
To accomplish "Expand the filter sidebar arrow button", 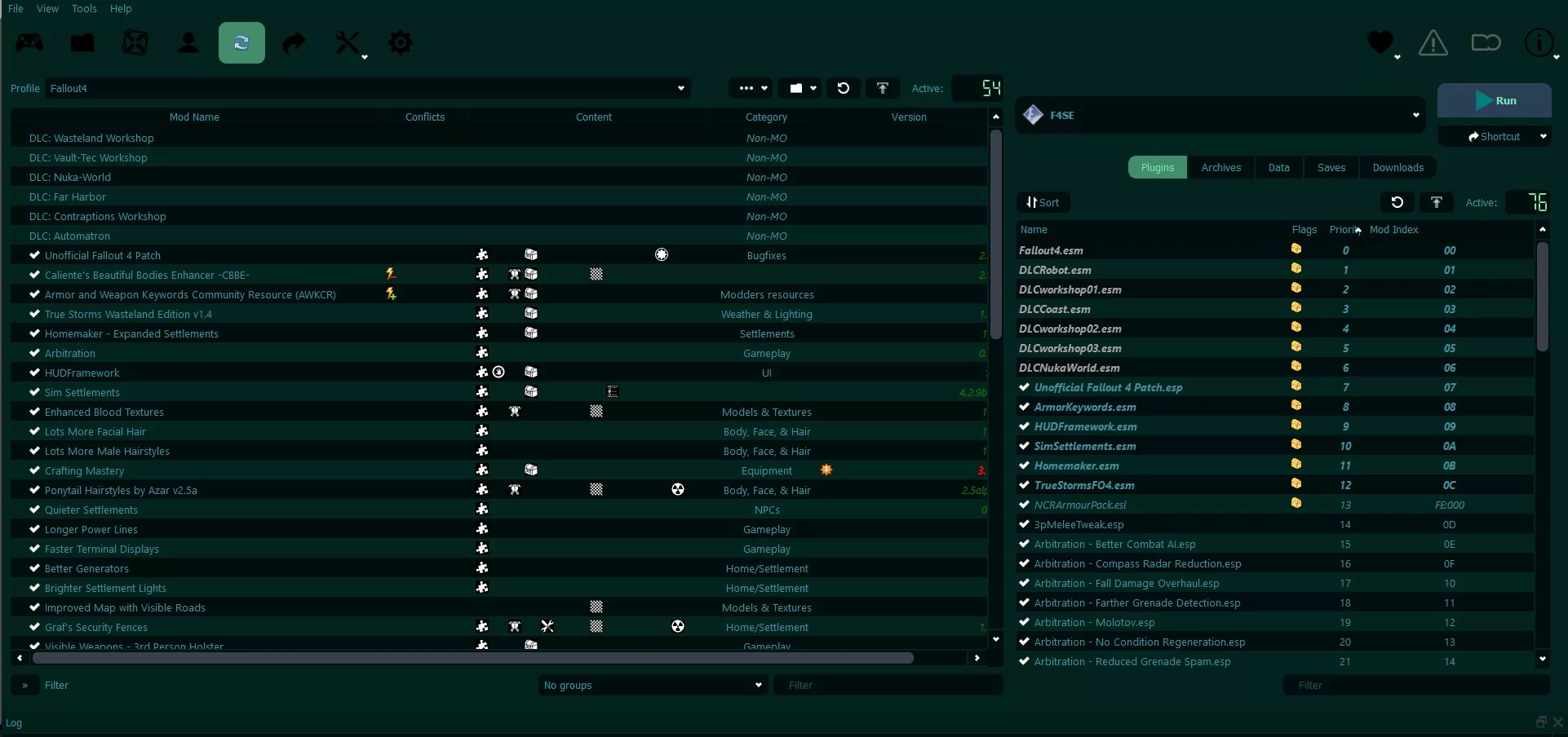I will click(x=25, y=685).
